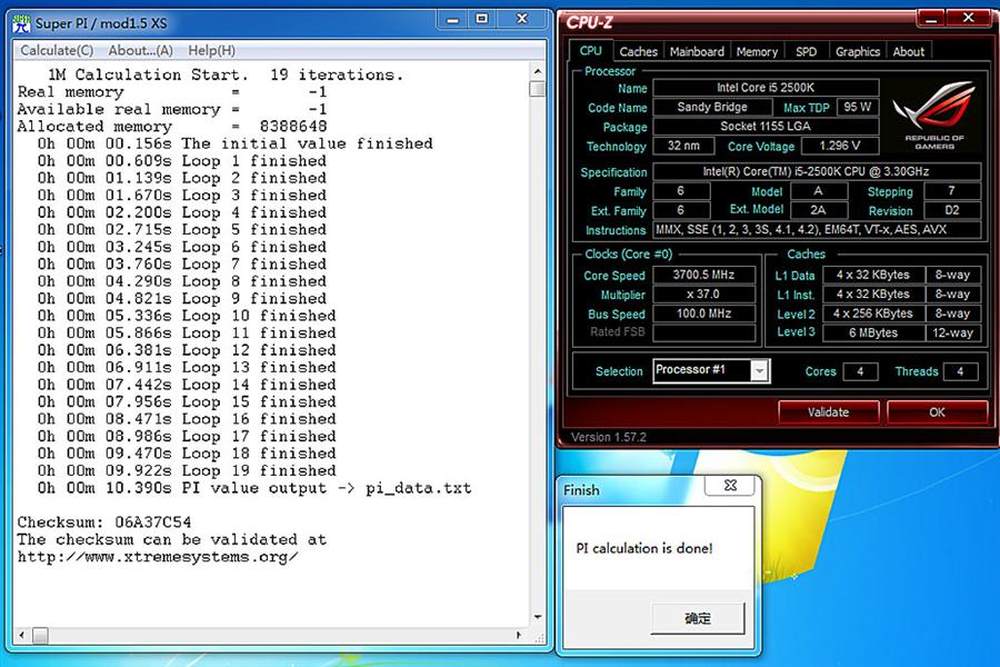Click the Stepping value 7
The height and width of the screenshot is (667, 1000).
pos(952,191)
